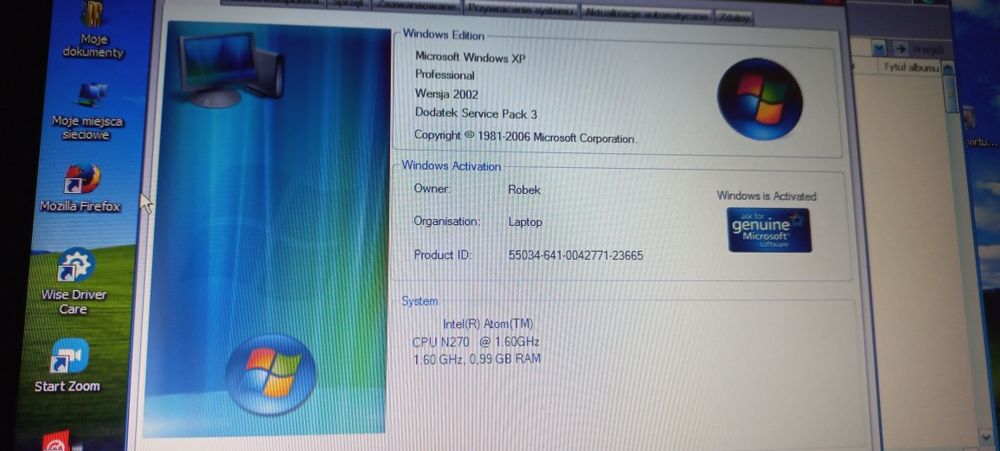This screenshot has width=1000, height=451.
Task: Click the Microsoft Windows XP text
Action: [471, 57]
